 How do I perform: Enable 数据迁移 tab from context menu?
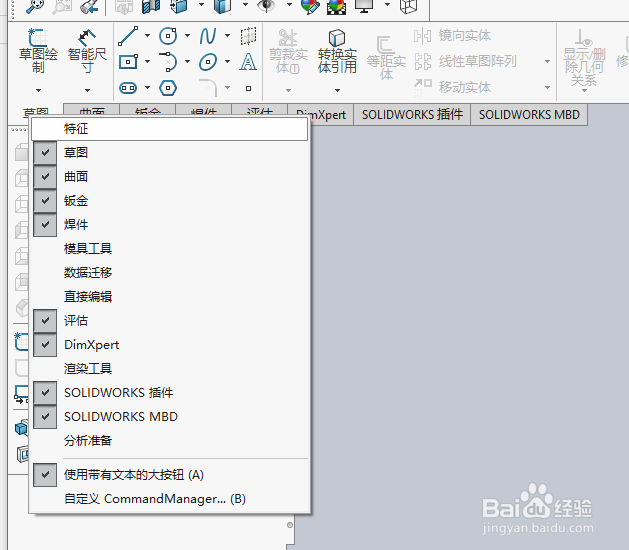(x=170, y=273)
